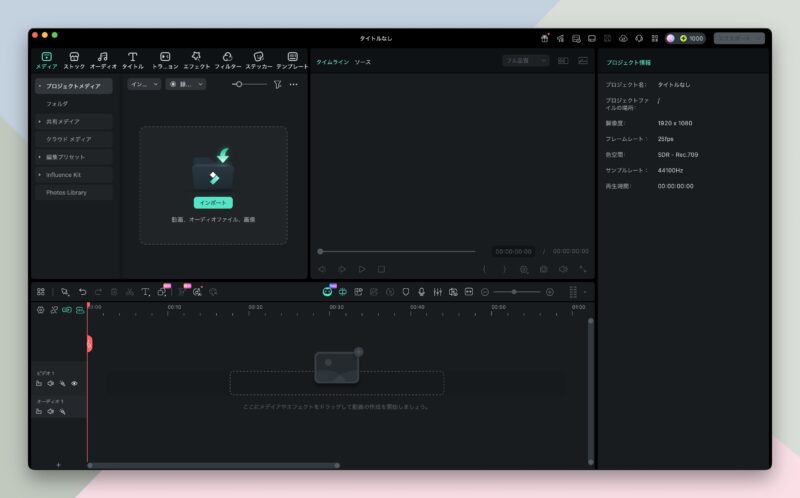Screen dimensions: 800x498
Task: Mute the ビデオ 1 track speaker icon
Action: click(x=50, y=383)
